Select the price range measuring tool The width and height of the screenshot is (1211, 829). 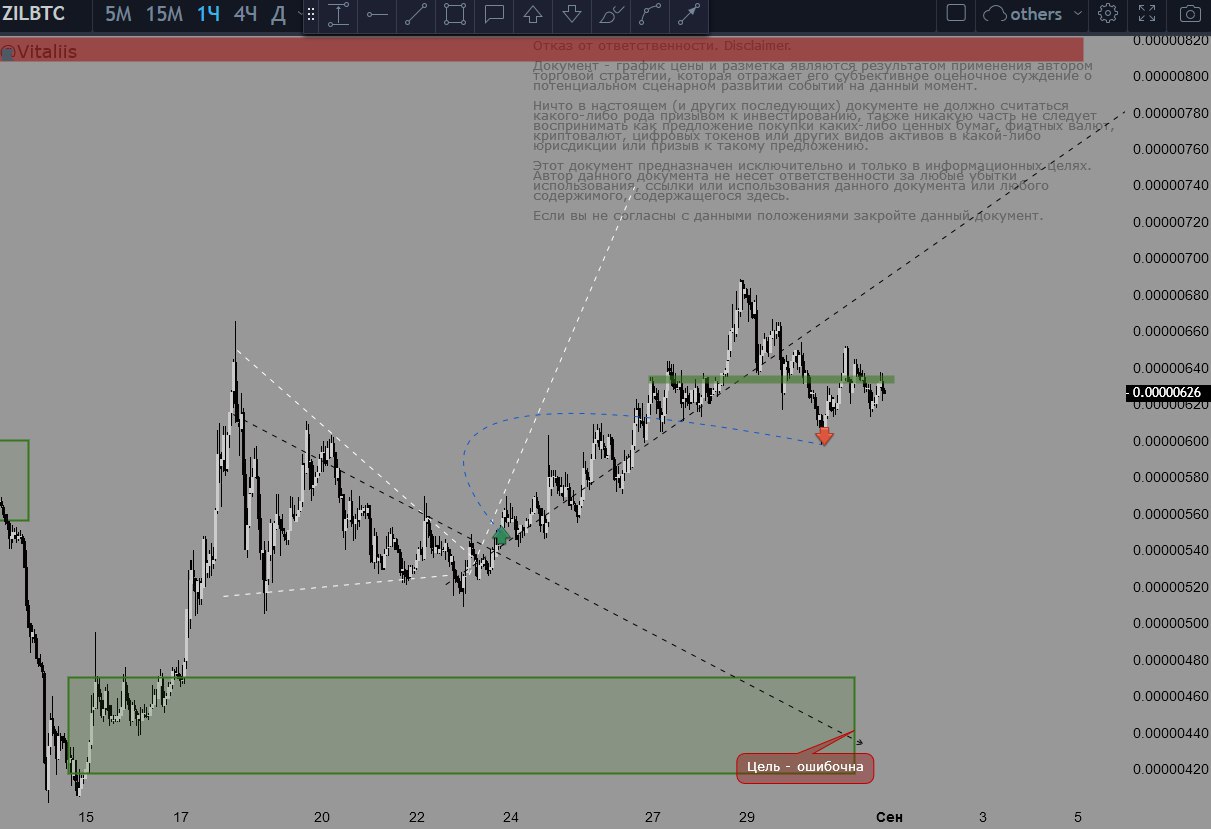tap(339, 14)
